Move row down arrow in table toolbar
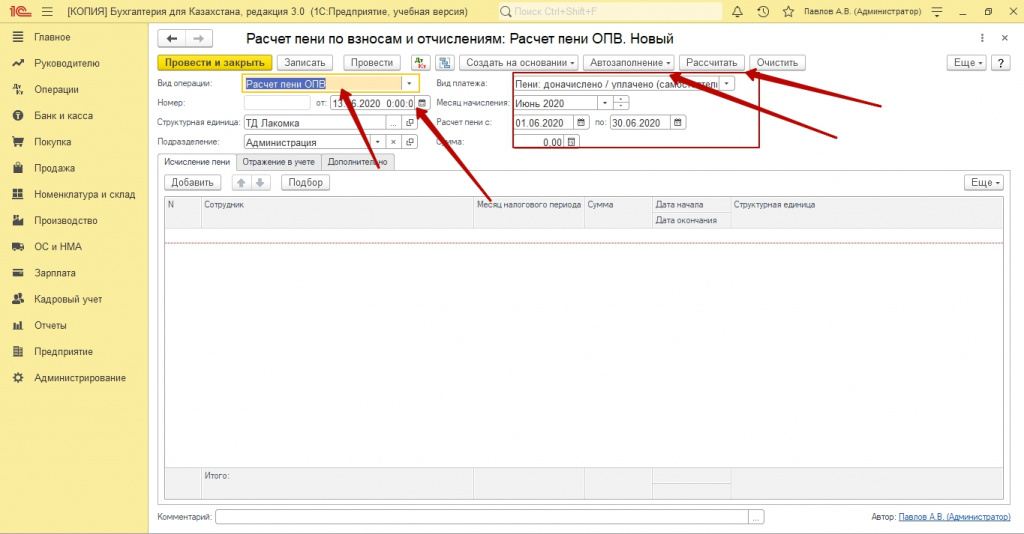The width and height of the screenshot is (1024, 534). (x=260, y=183)
